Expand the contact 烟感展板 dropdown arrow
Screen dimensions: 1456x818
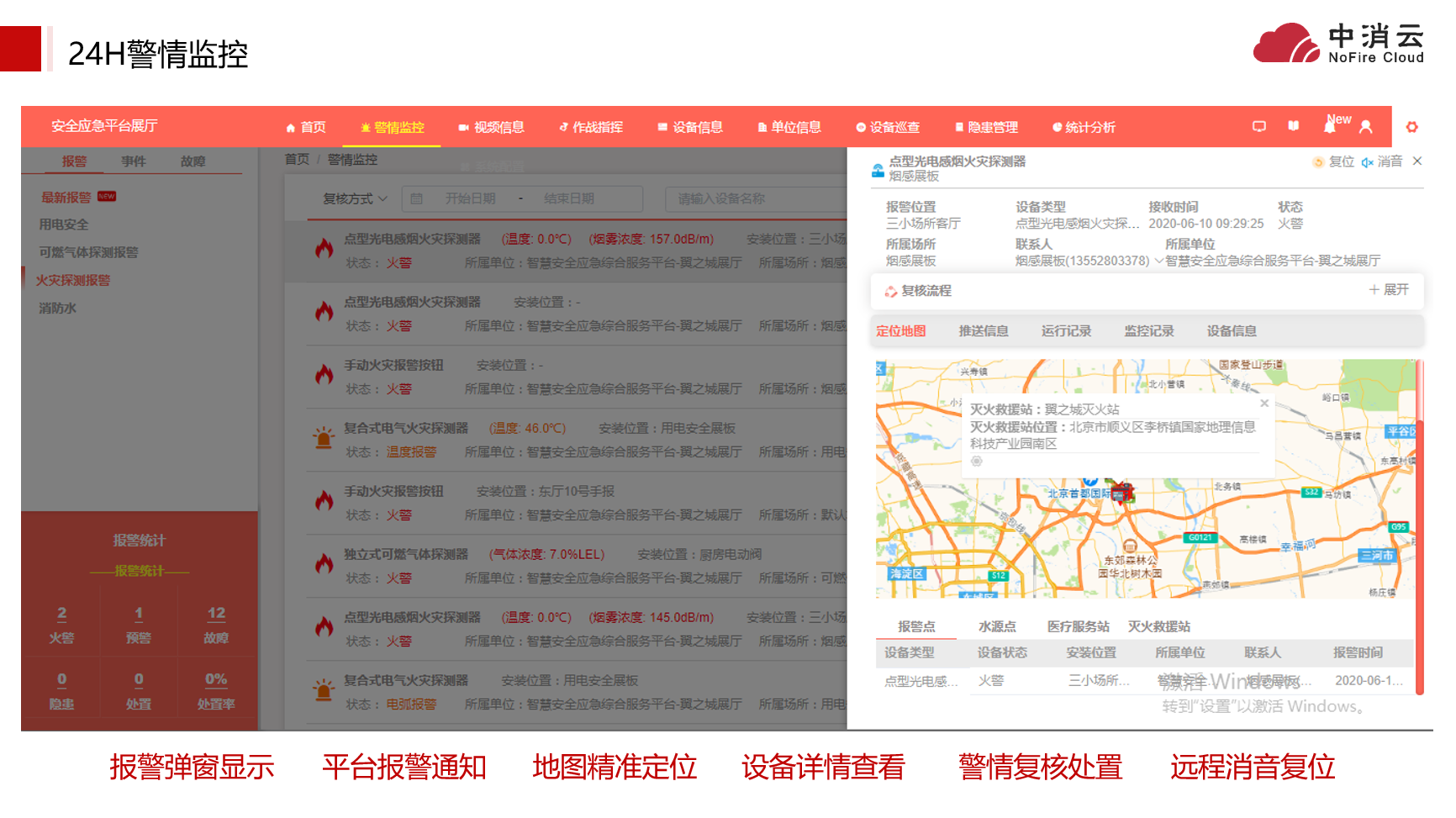[1158, 261]
